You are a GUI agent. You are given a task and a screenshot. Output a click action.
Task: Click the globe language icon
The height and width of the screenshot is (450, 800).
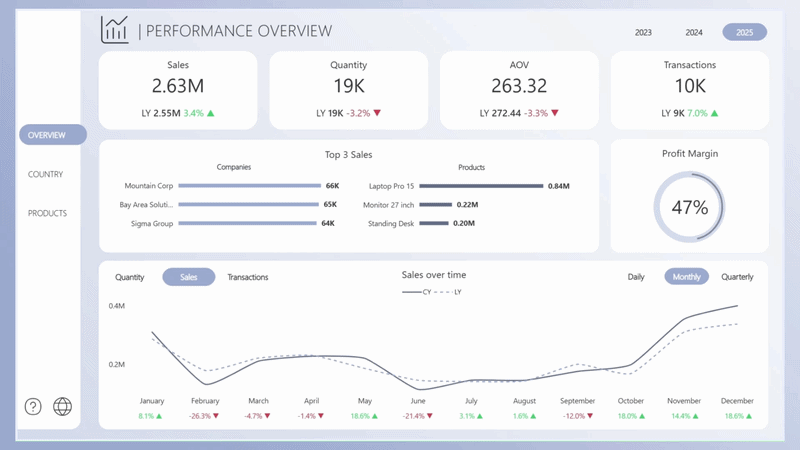[x=62, y=407]
